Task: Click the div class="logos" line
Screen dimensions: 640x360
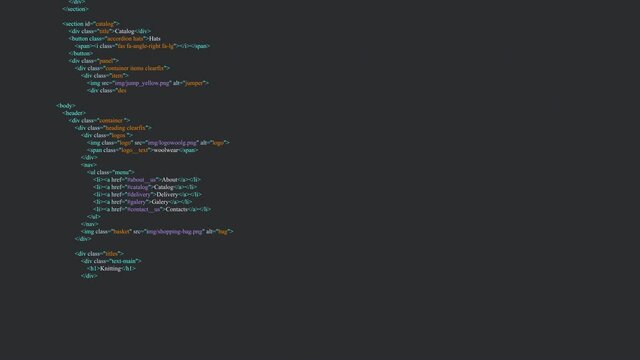Action: click(107, 135)
